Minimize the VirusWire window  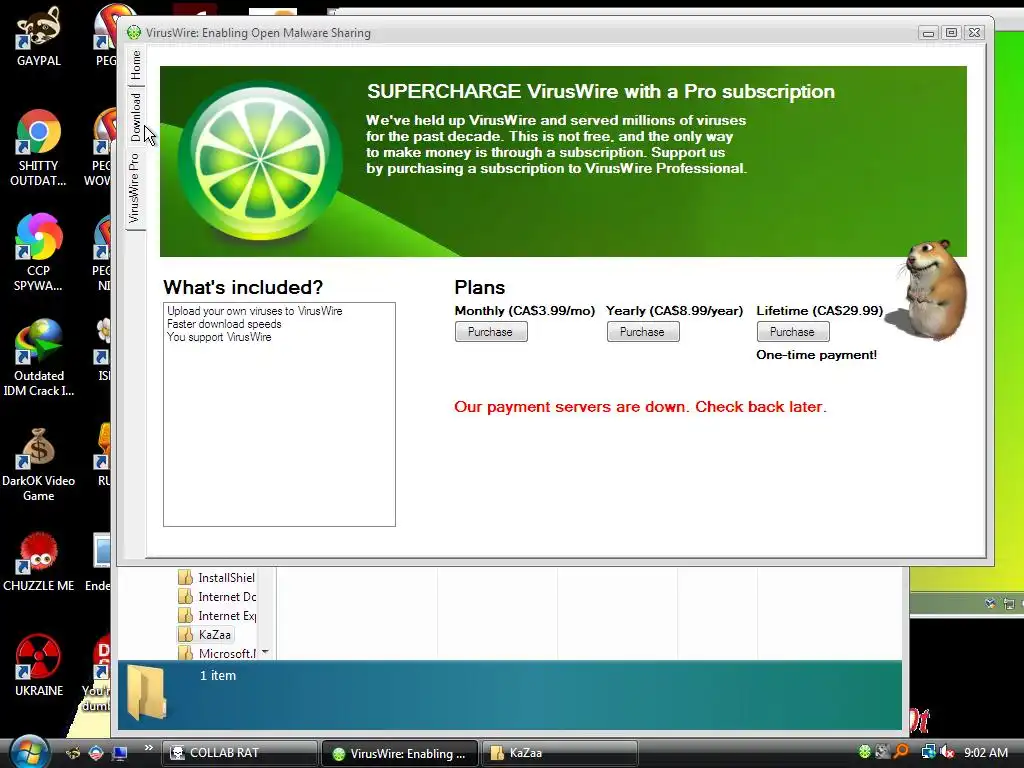928,32
